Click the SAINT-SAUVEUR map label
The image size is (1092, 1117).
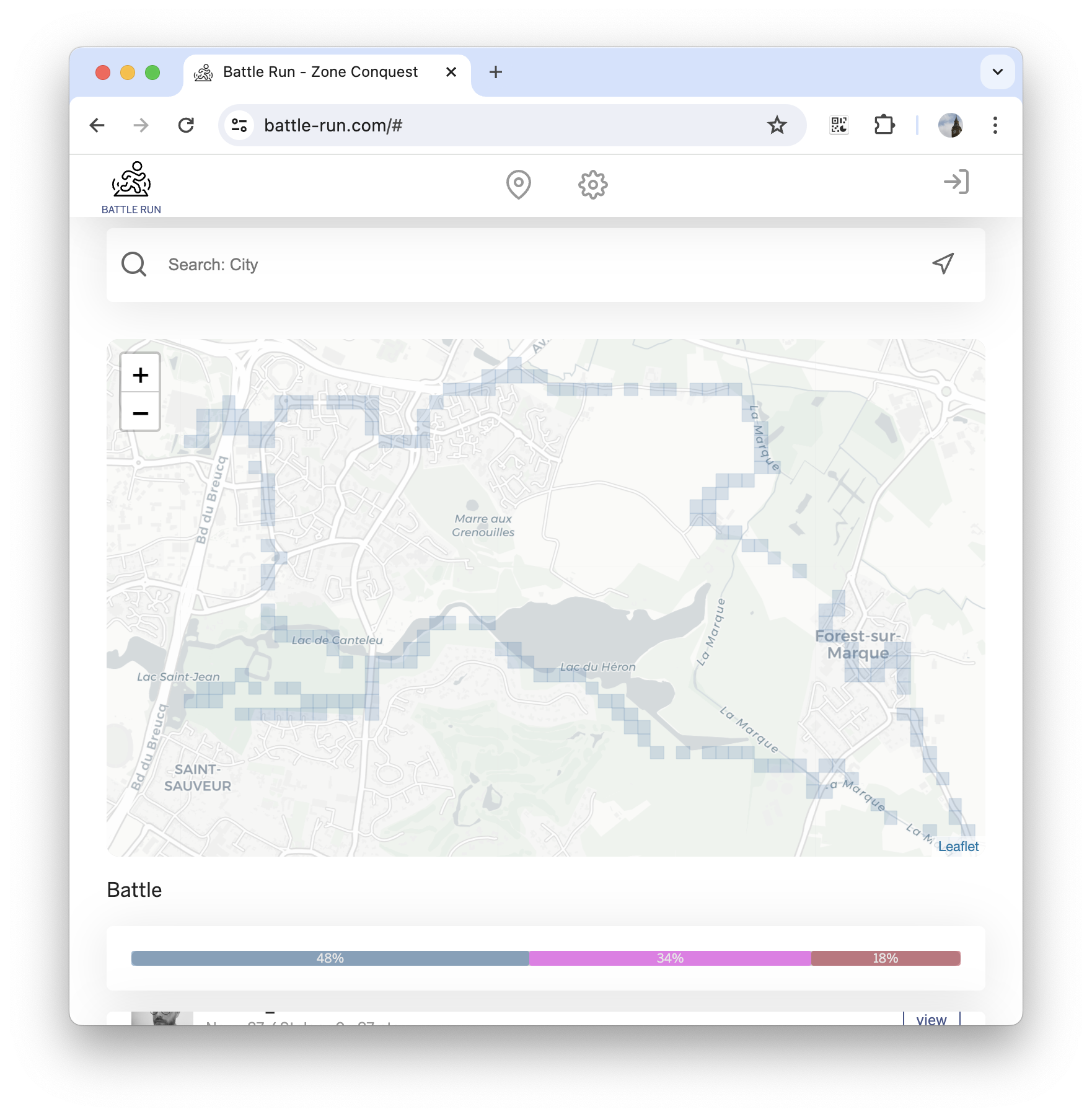pos(197,778)
